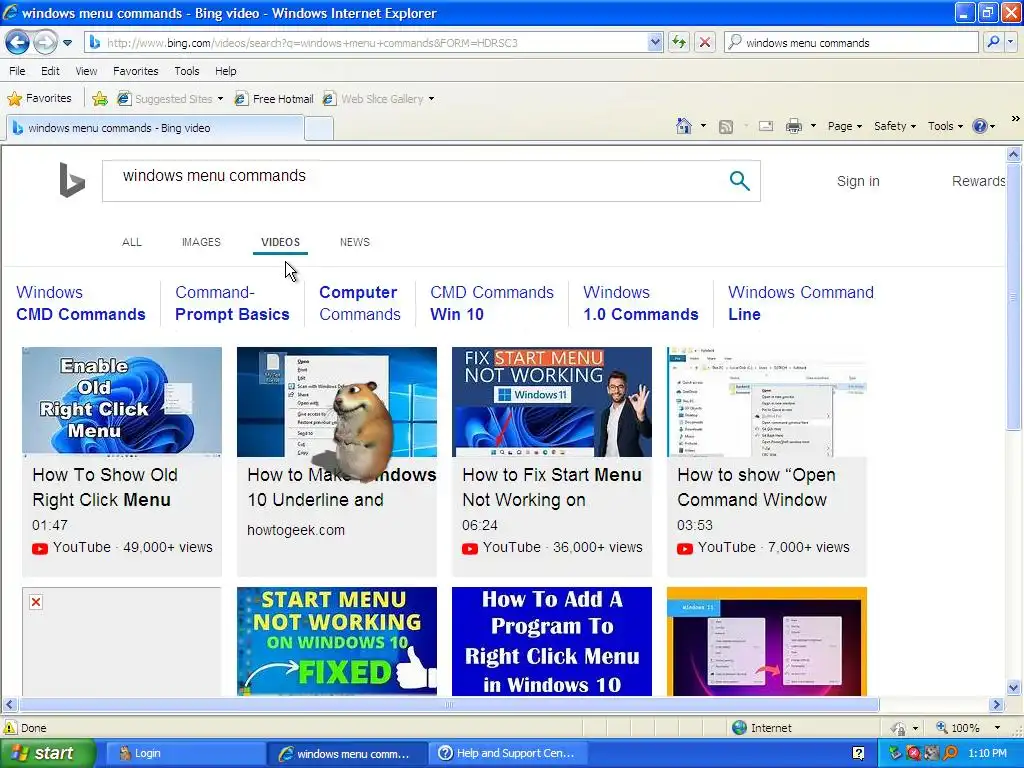Switch to the IMAGES tab

(201, 242)
